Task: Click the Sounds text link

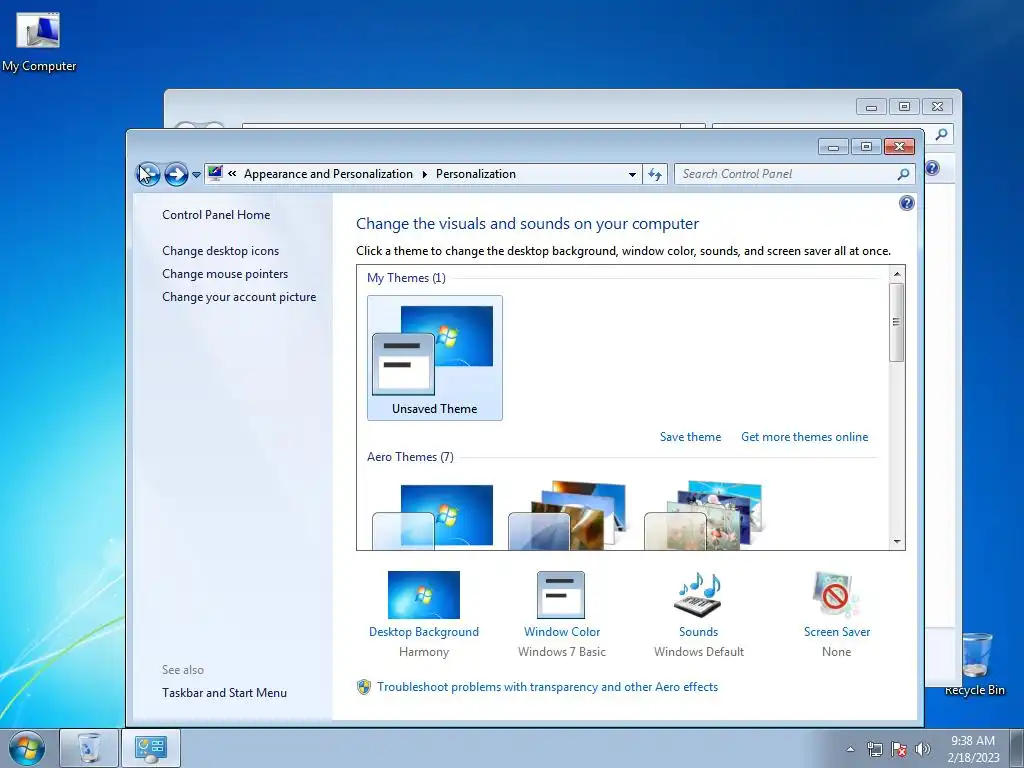Action: [699, 632]
